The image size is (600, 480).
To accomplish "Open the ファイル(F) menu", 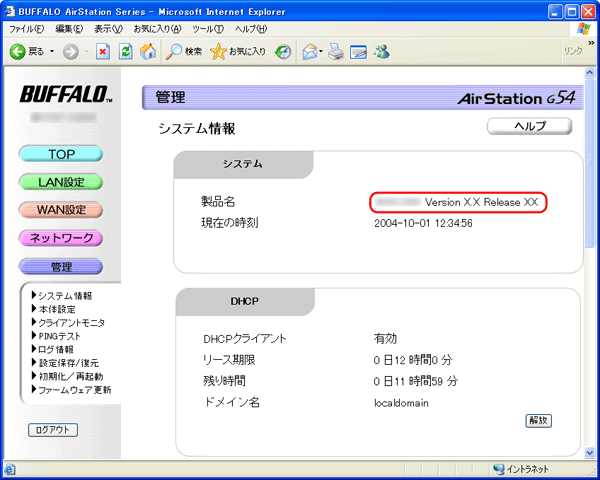I will click(26, 29).
